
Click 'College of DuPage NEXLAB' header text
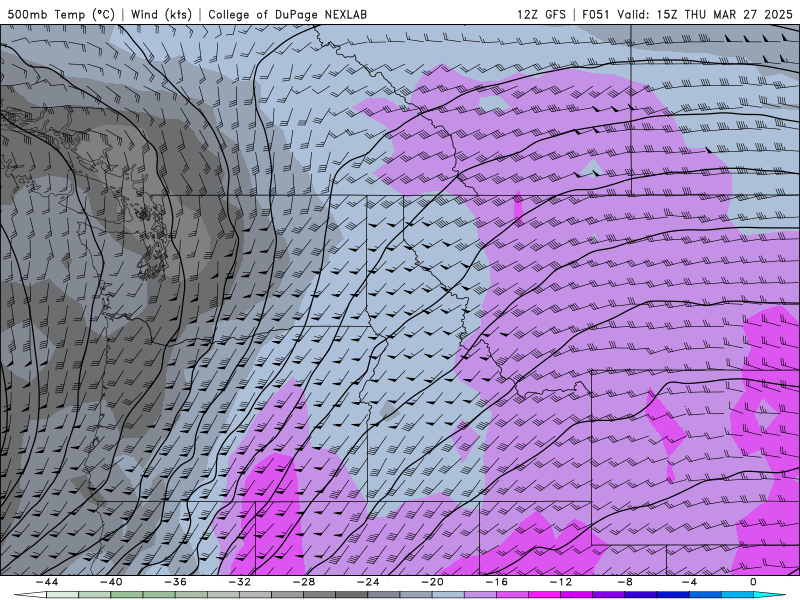[287, 14]
